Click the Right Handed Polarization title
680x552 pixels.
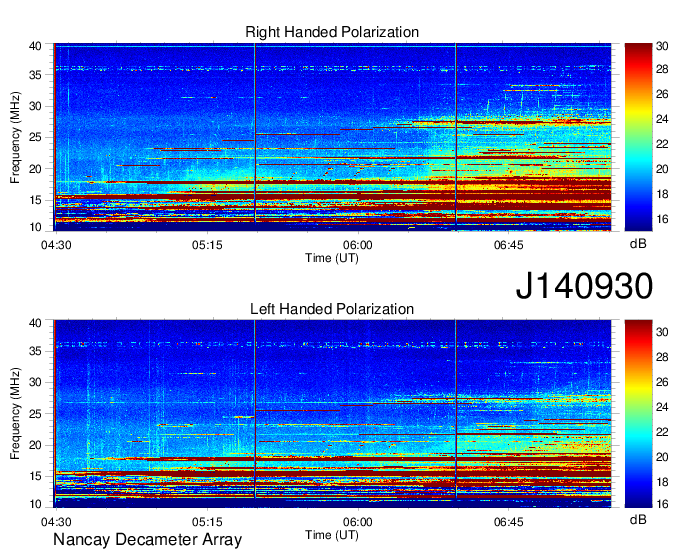click(332, 32)
